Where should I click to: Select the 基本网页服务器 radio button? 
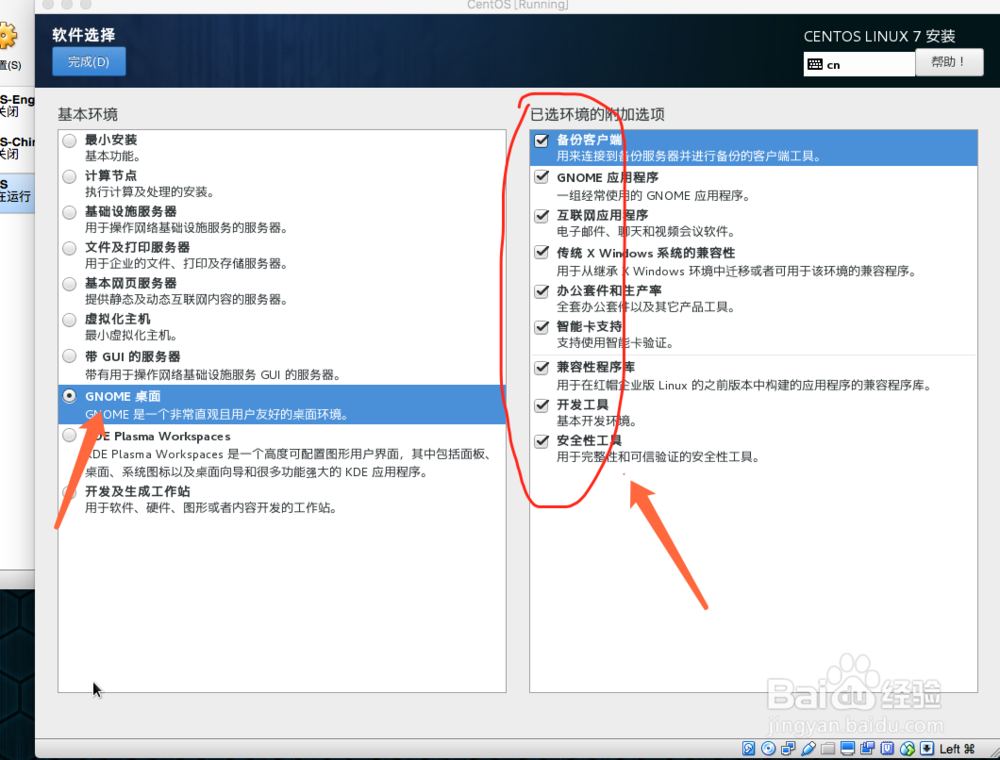click(x=70, y=284)
